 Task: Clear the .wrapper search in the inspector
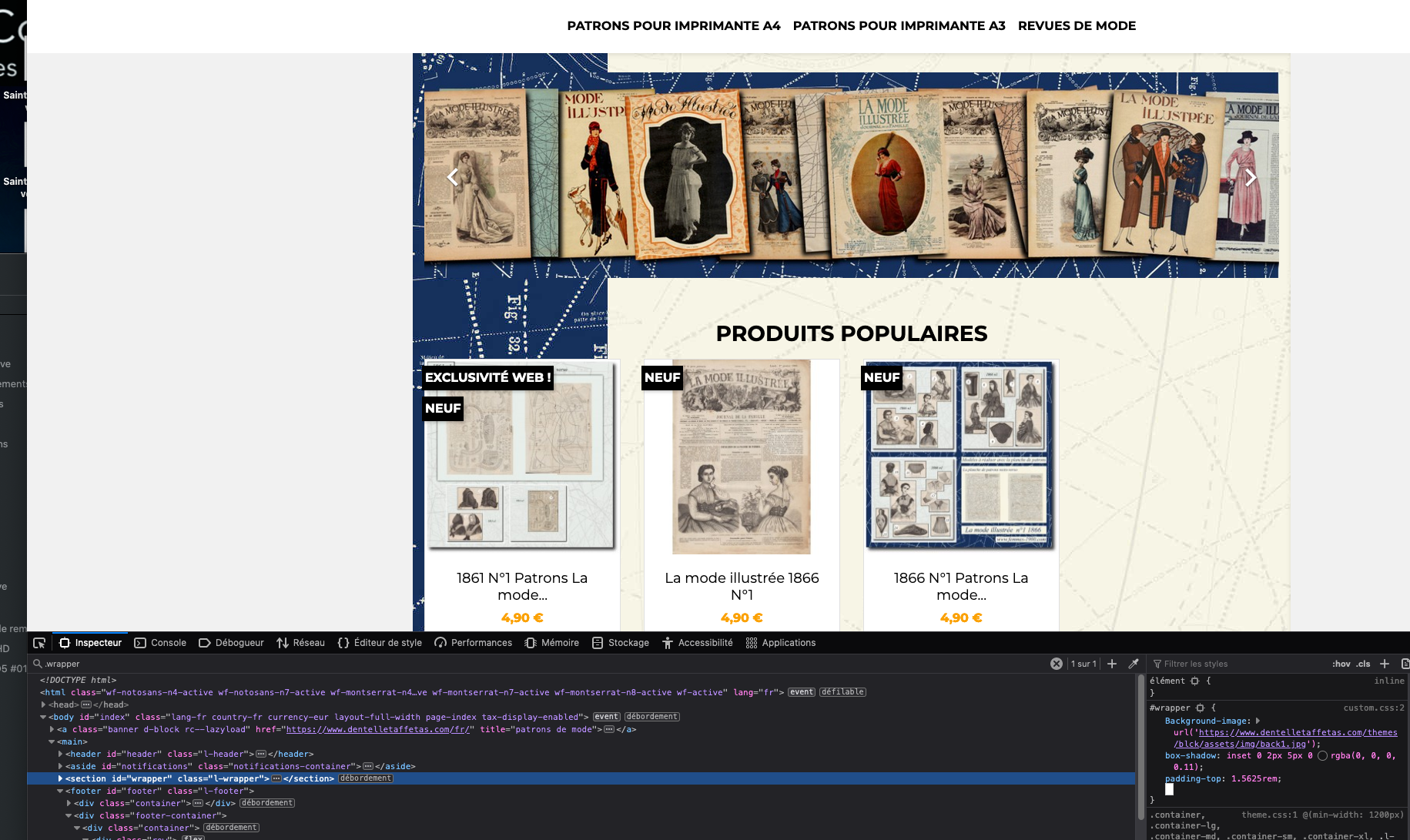[x=1057, y=664]
